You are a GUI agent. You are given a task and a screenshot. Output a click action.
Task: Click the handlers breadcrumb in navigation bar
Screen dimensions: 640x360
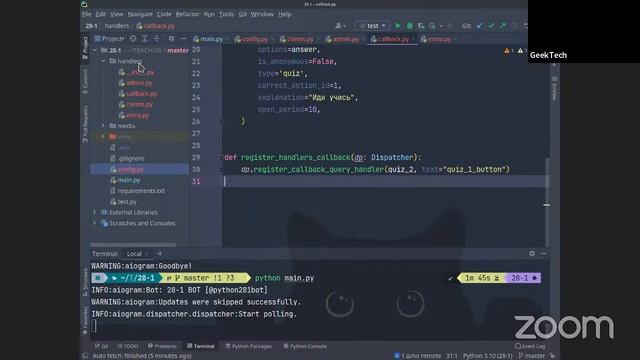pyautogui.click(x=116, y=26)
